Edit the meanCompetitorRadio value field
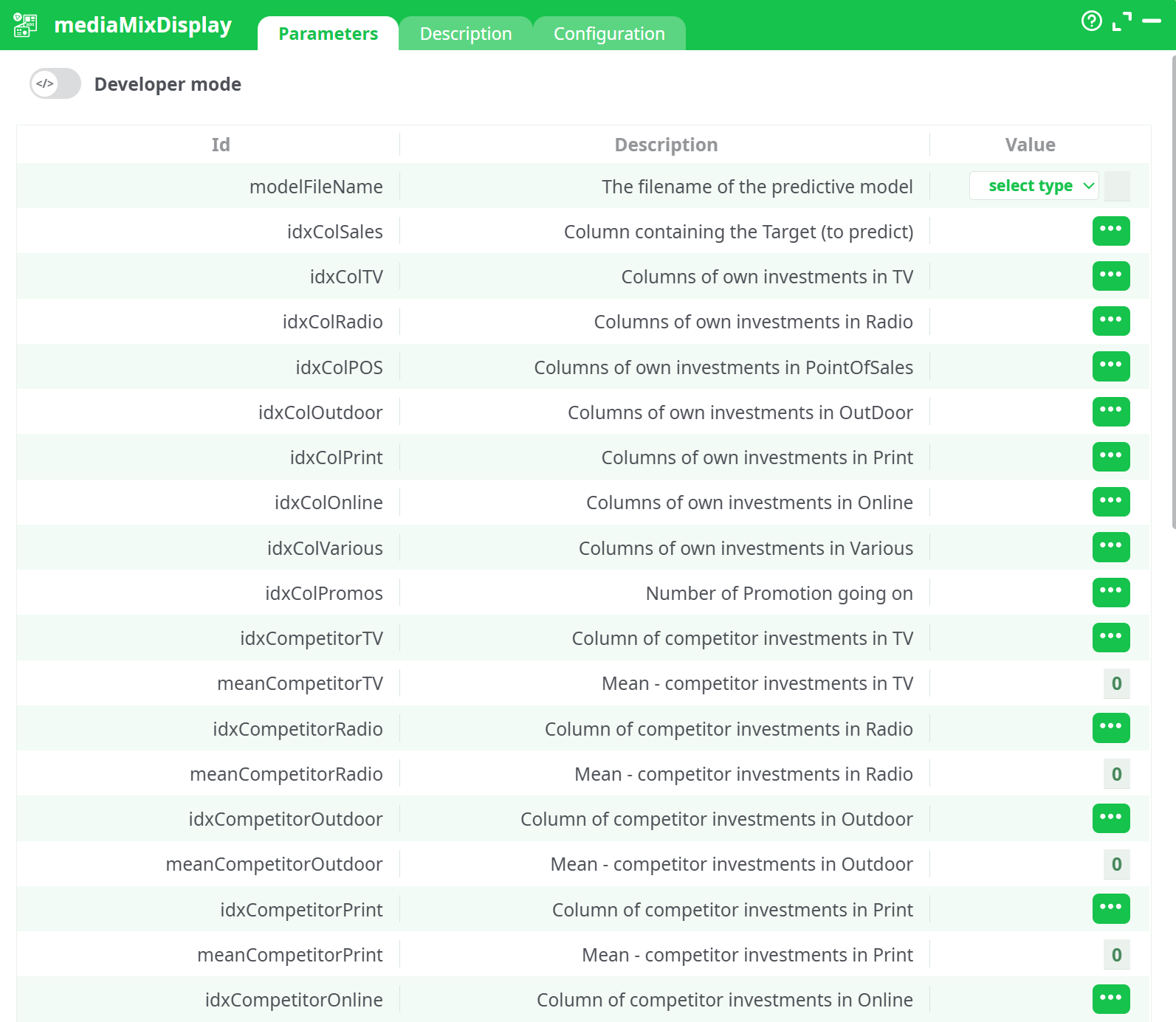 coord(1115,774)
